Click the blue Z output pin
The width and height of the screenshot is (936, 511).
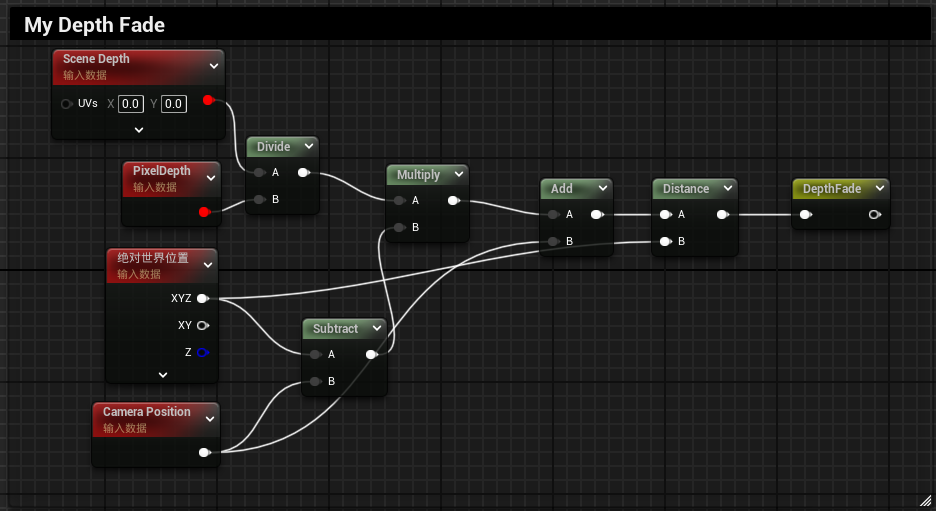coord(203,352)
